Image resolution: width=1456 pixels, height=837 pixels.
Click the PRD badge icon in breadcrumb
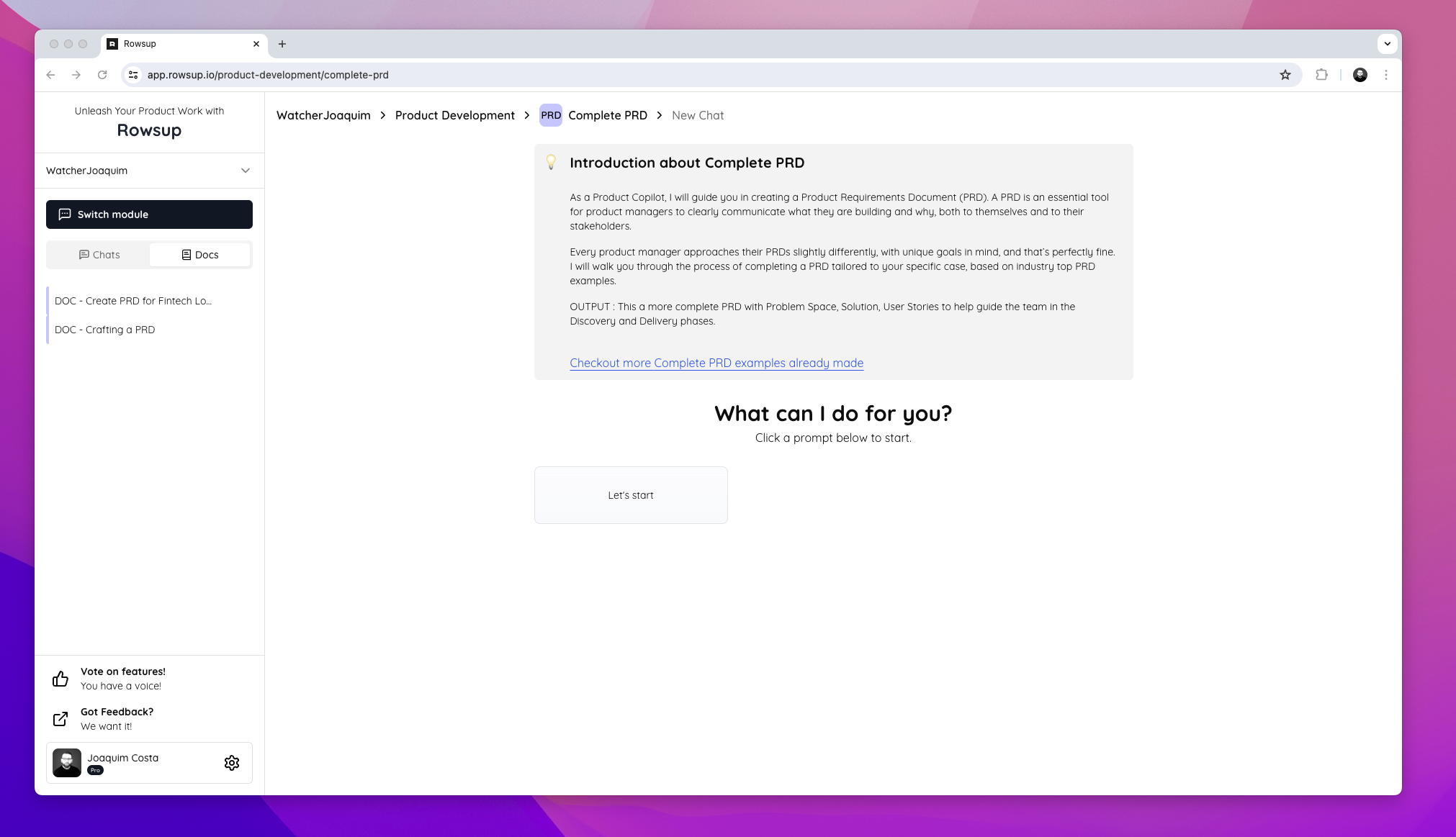tap(550, 115)
